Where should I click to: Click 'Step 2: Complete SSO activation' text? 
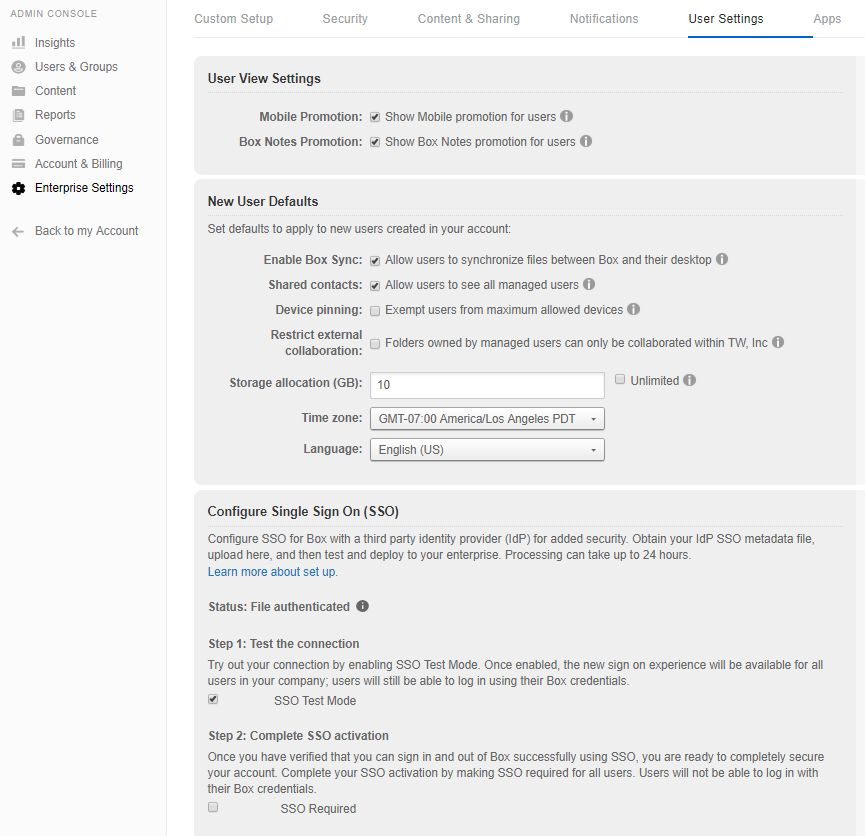[298, 736]
